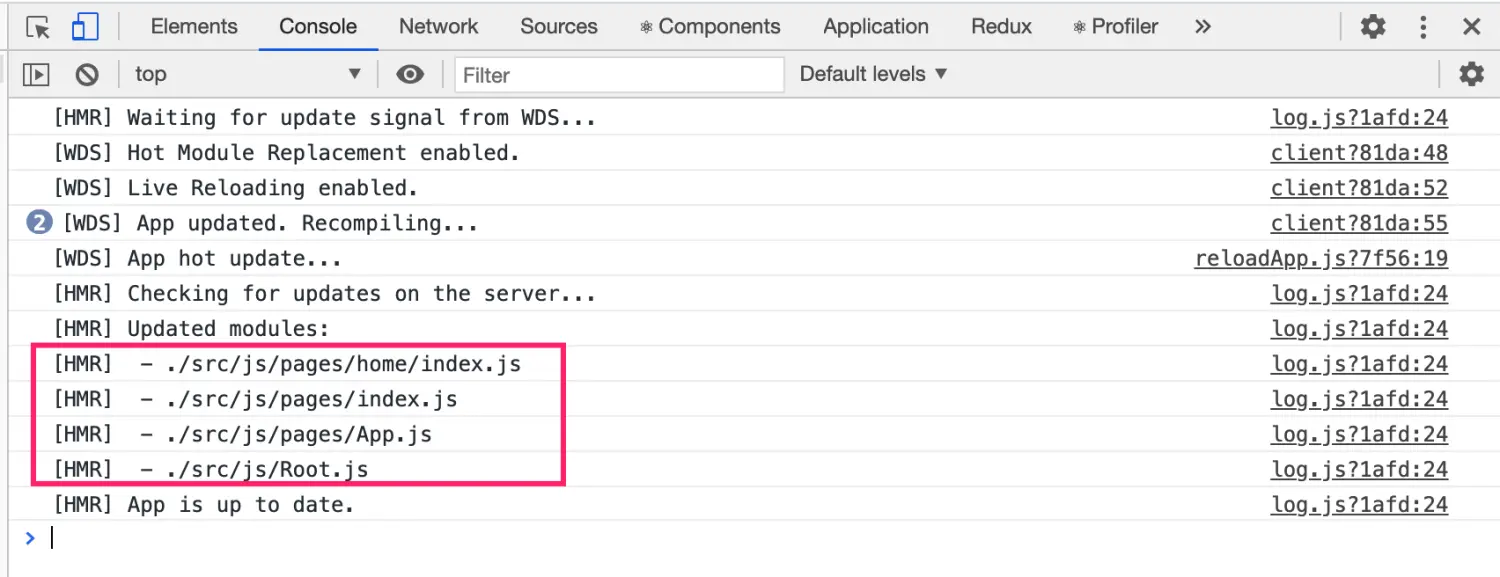
Task: Open the React Profiler tab
Action: tap(1115, 27)
